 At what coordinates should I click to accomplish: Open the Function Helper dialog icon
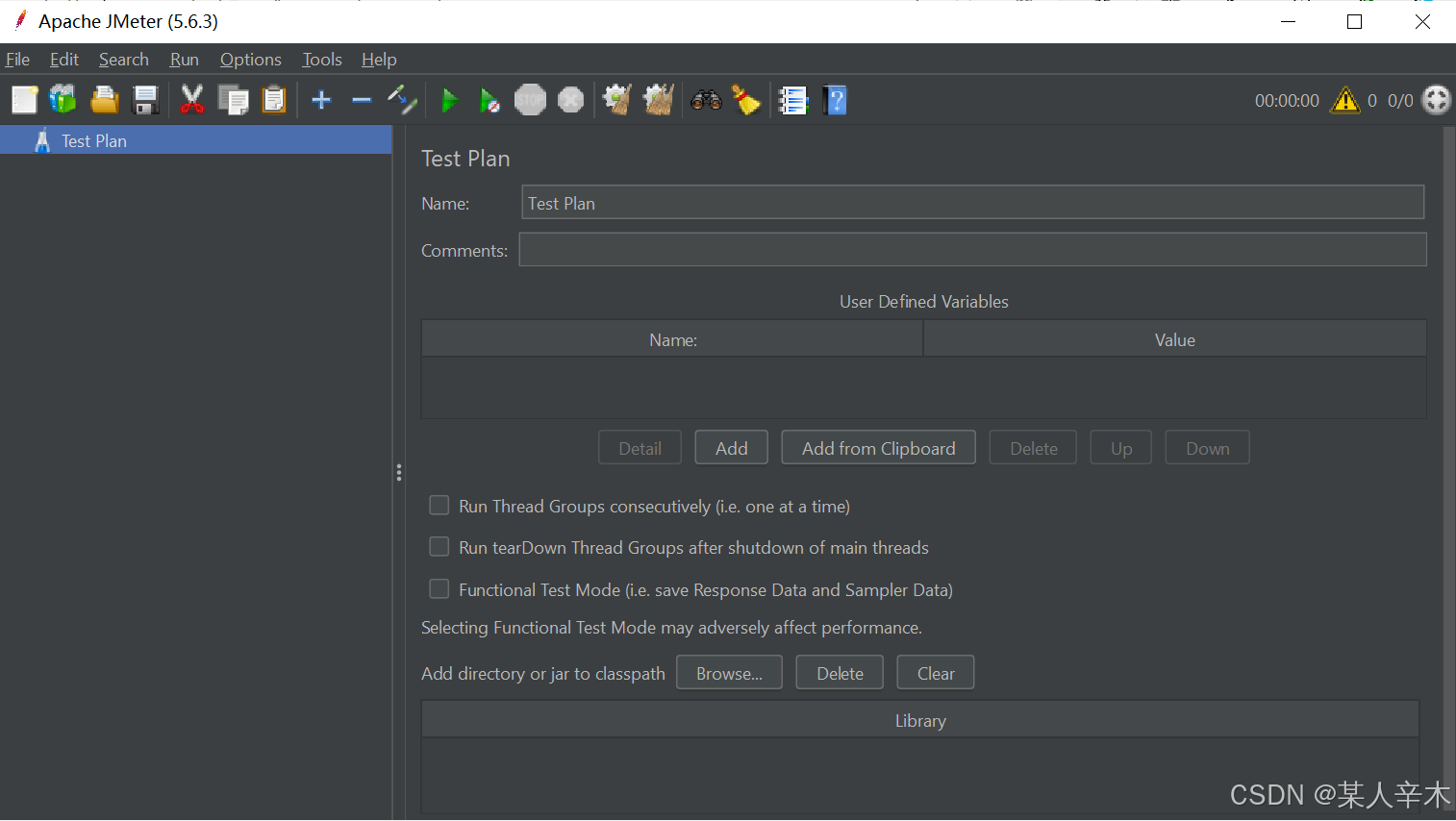[x=793, y=100]
